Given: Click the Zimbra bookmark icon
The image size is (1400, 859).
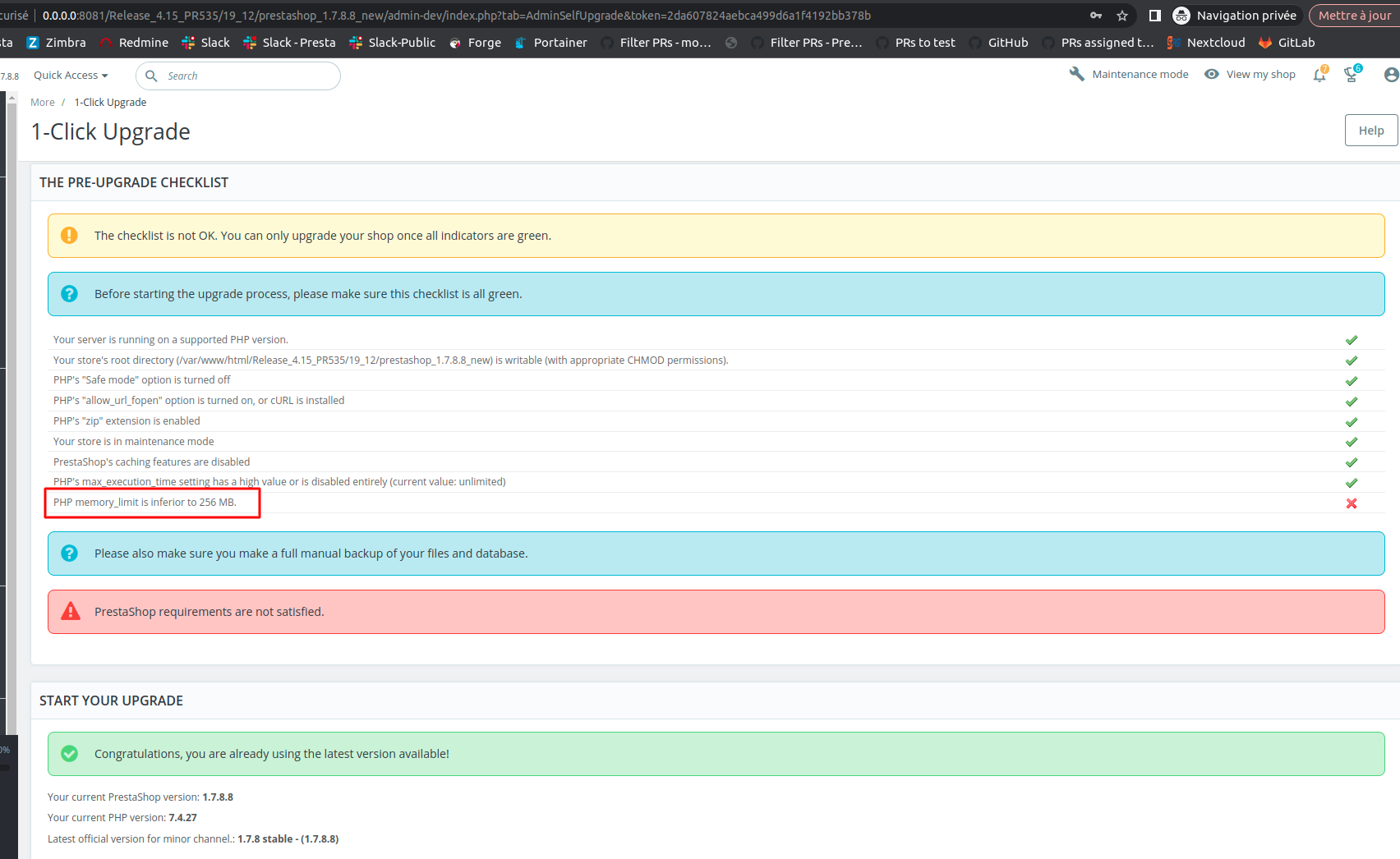Looking at the screenshot, I should (33, 43).
